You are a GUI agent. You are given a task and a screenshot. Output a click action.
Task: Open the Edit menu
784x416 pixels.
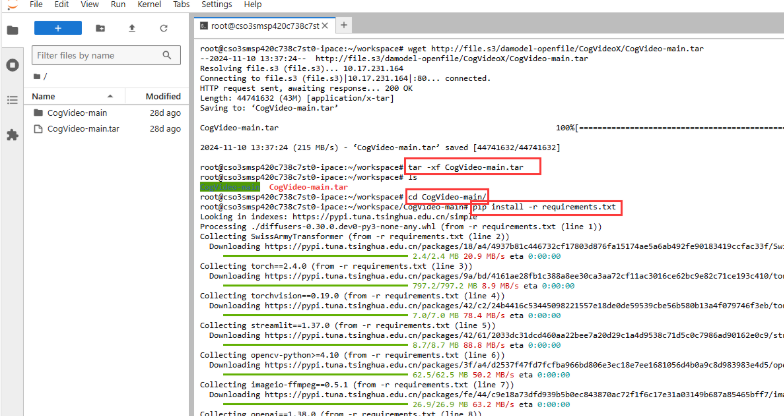[62, 4]
